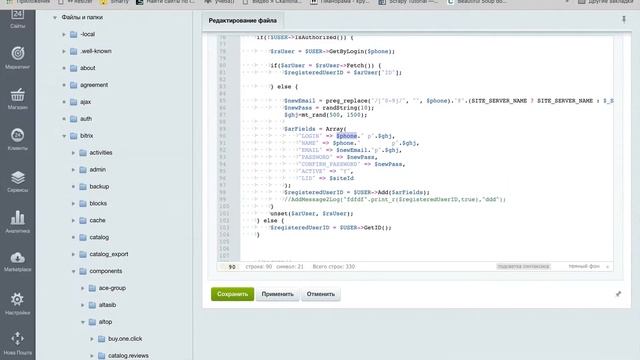
Task: Click the folder icon of cache
Action: [83, 220]
